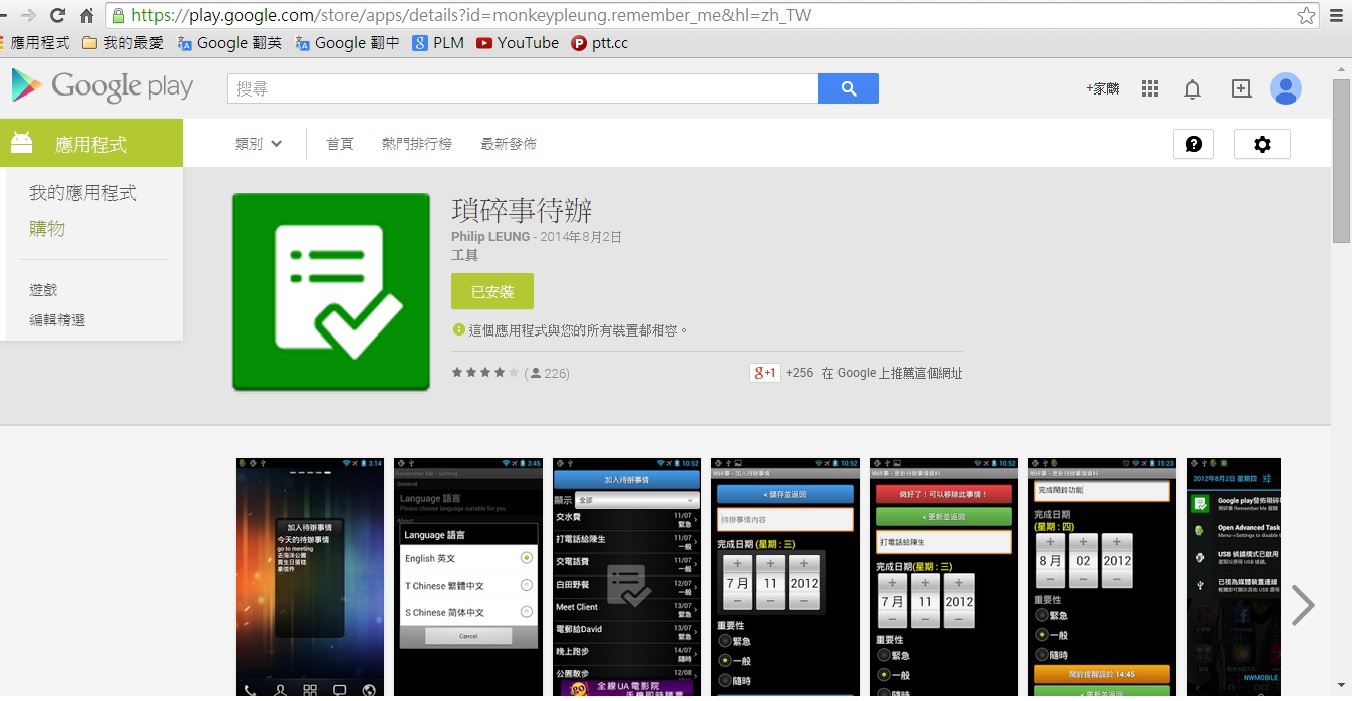Click in the 搜尋 search field

[522, 89]
